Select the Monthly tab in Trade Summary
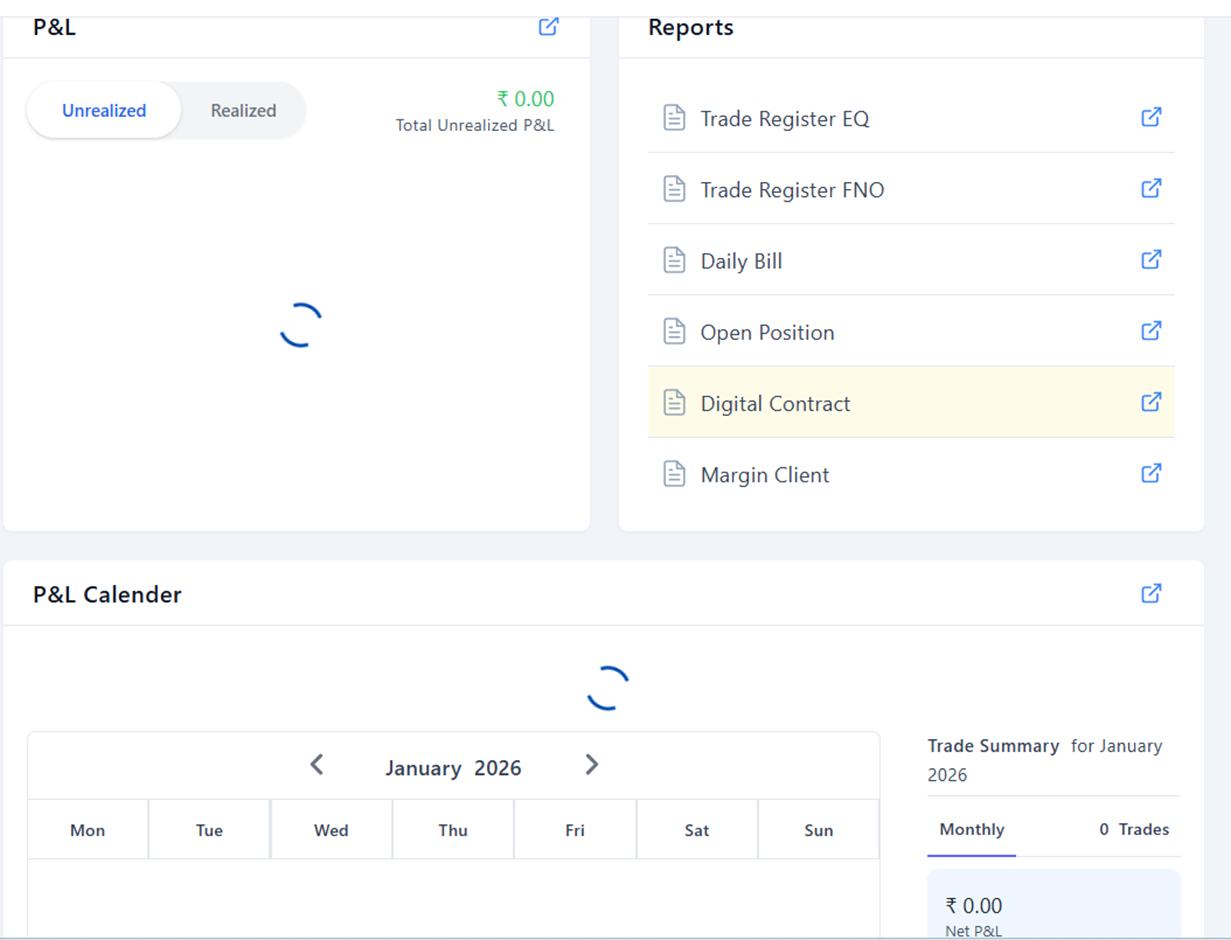 click(971, 830)
